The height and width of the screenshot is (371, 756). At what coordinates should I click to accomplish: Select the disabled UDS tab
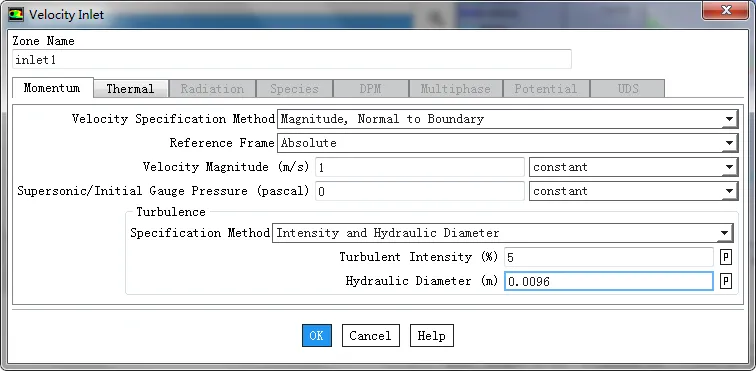click(x=628, y=89)
